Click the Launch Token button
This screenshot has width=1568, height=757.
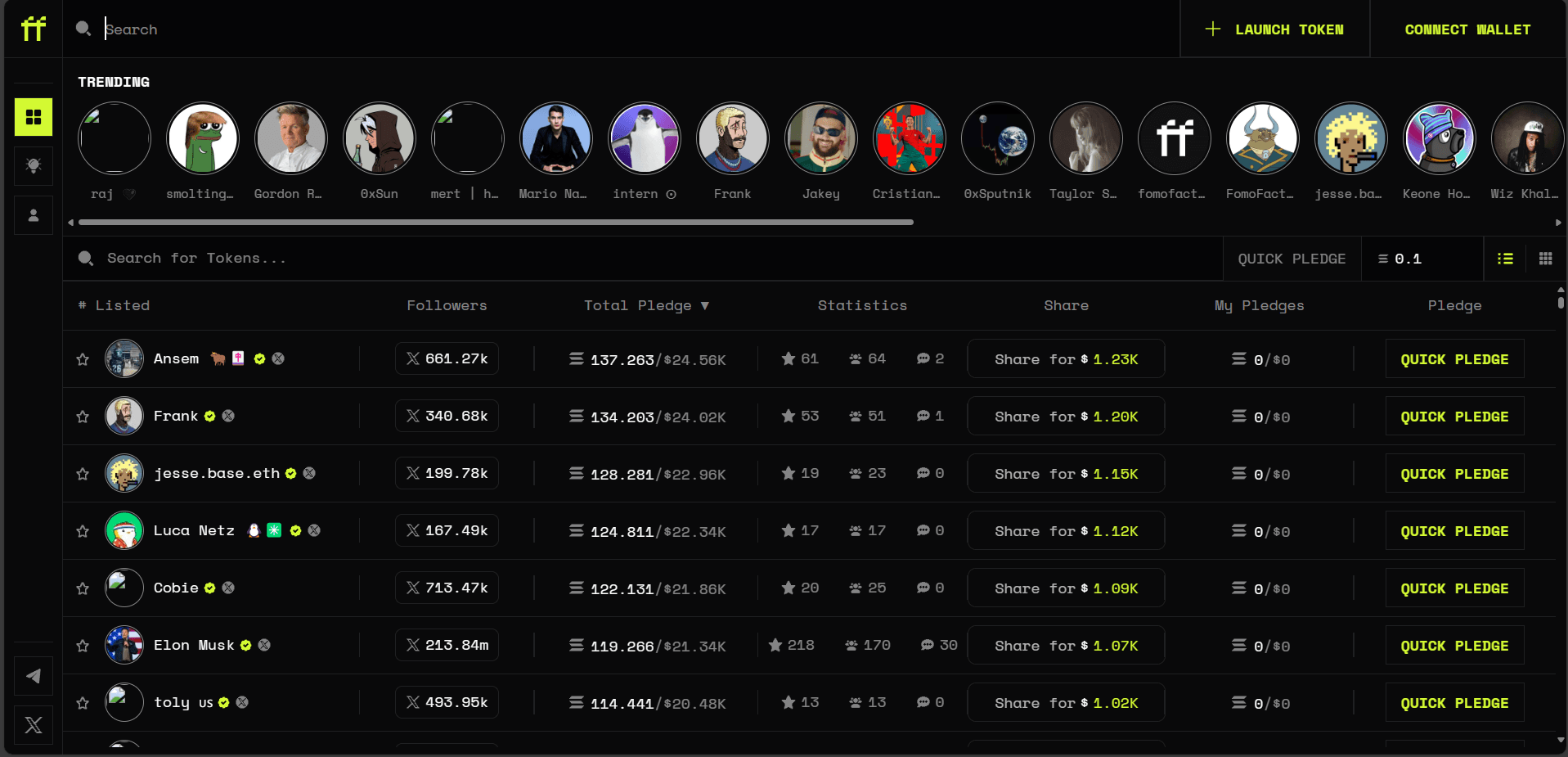[x=1274, y=29]
